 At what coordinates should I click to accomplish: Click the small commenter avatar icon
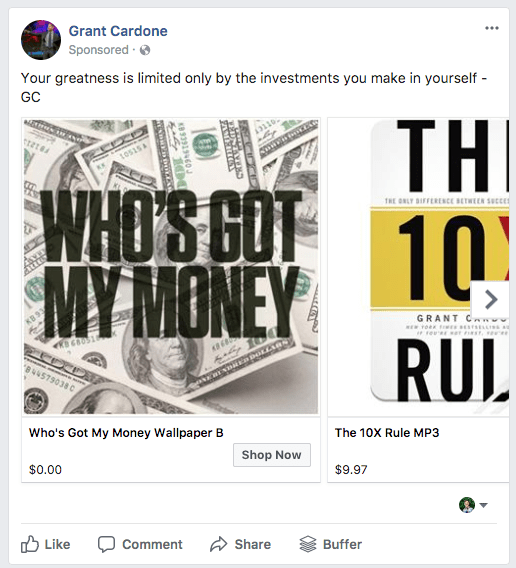point(467,505)
